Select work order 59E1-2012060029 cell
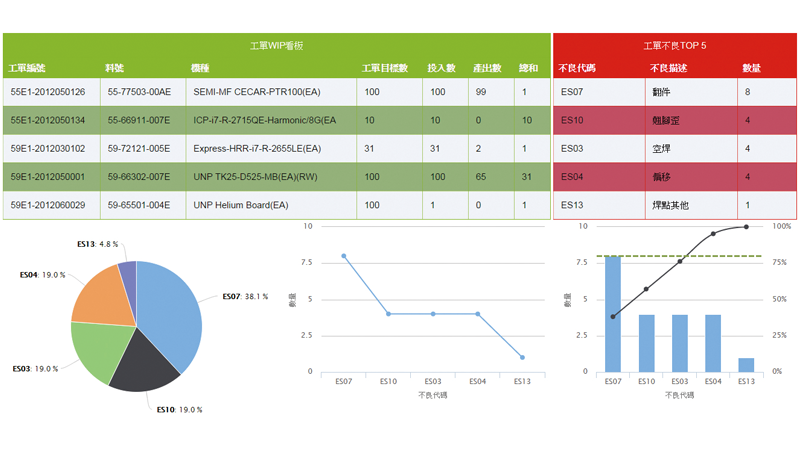 pyautogui.click(x=52, y=205)
